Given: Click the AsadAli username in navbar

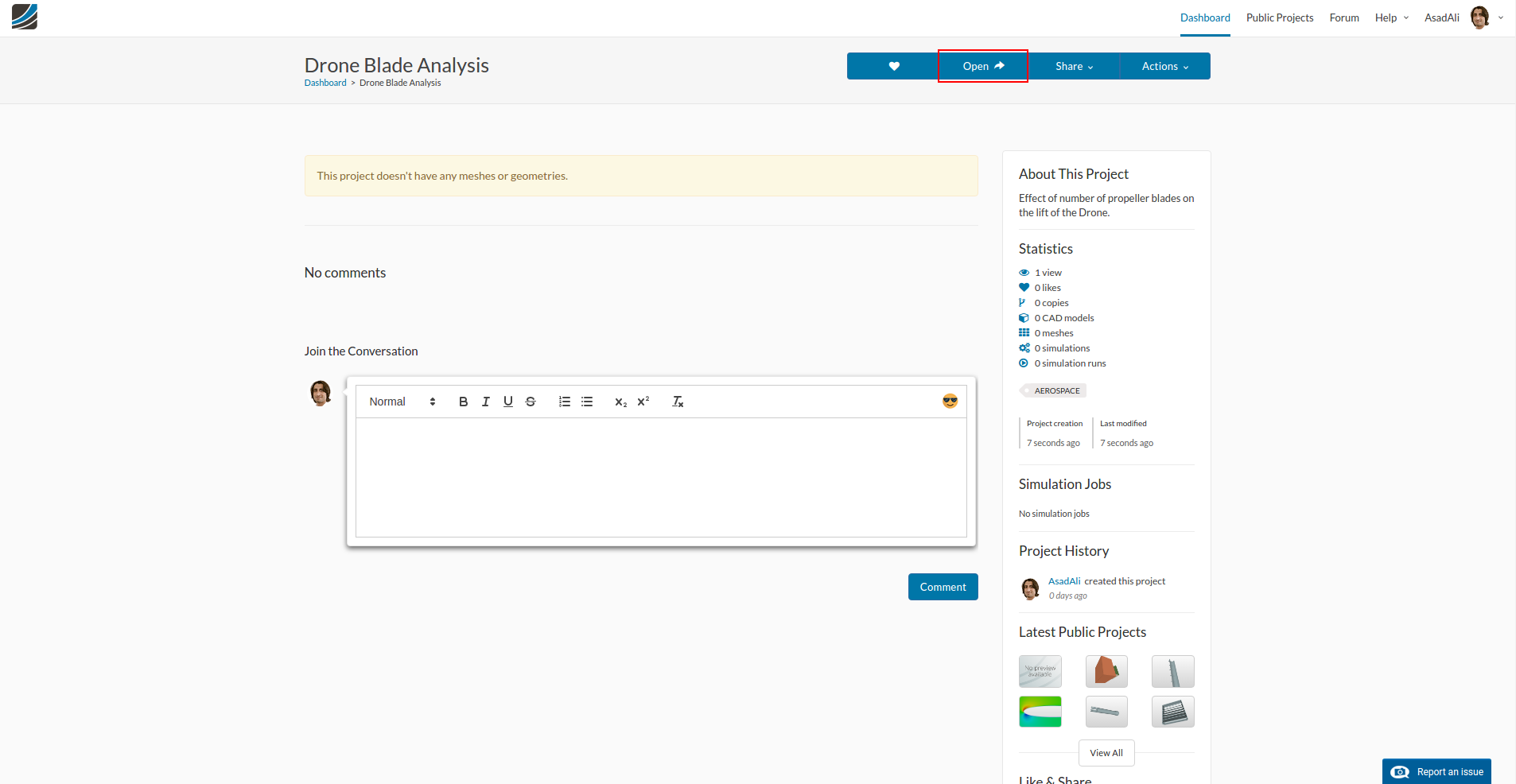Looking at the screenshot, I should (x=1441, y=17).
